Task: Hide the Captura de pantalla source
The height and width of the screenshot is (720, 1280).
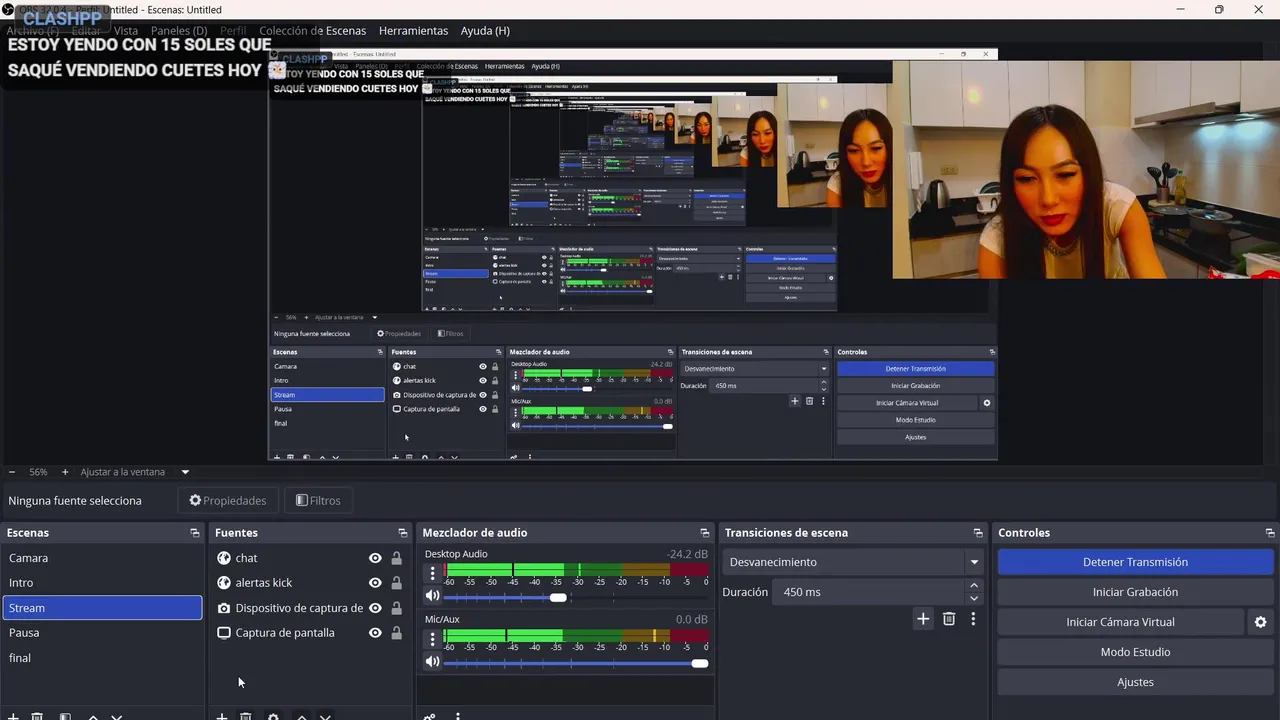Action: (375, 633)
